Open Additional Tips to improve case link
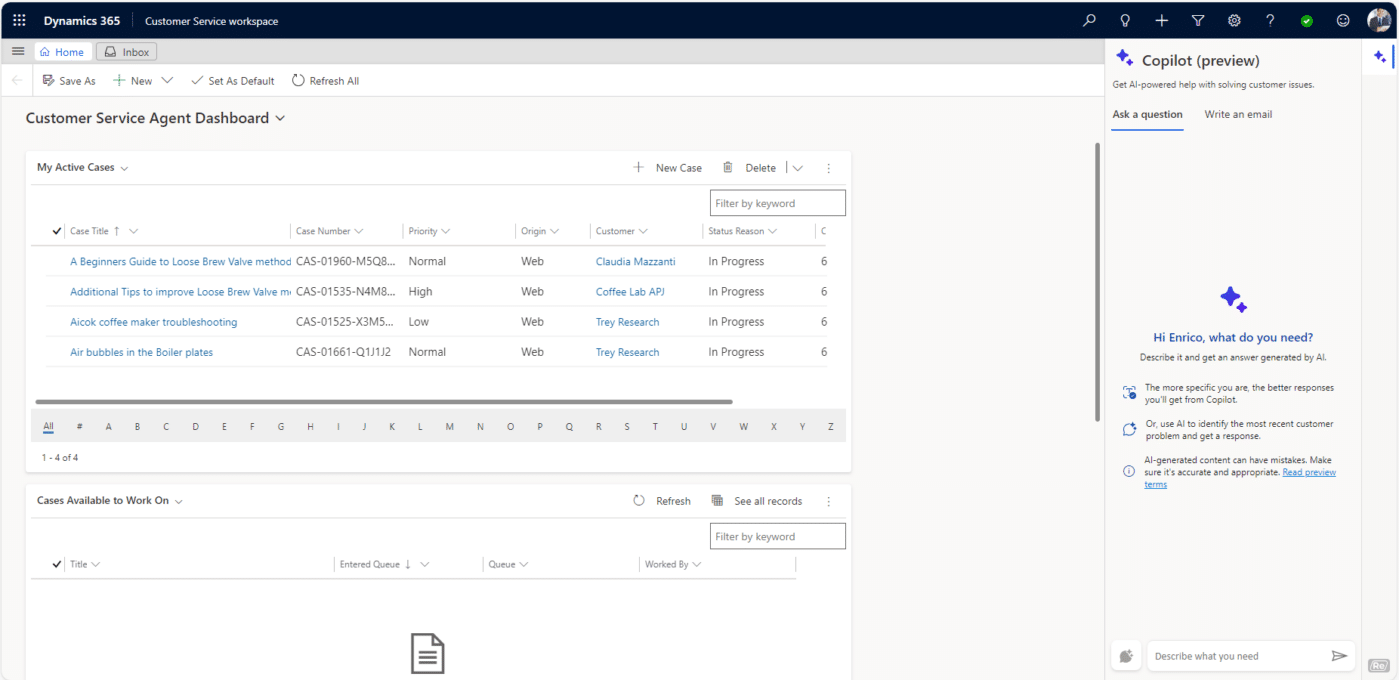Image resolution: width=1399 pixels, height=680 pixels. 180,292
